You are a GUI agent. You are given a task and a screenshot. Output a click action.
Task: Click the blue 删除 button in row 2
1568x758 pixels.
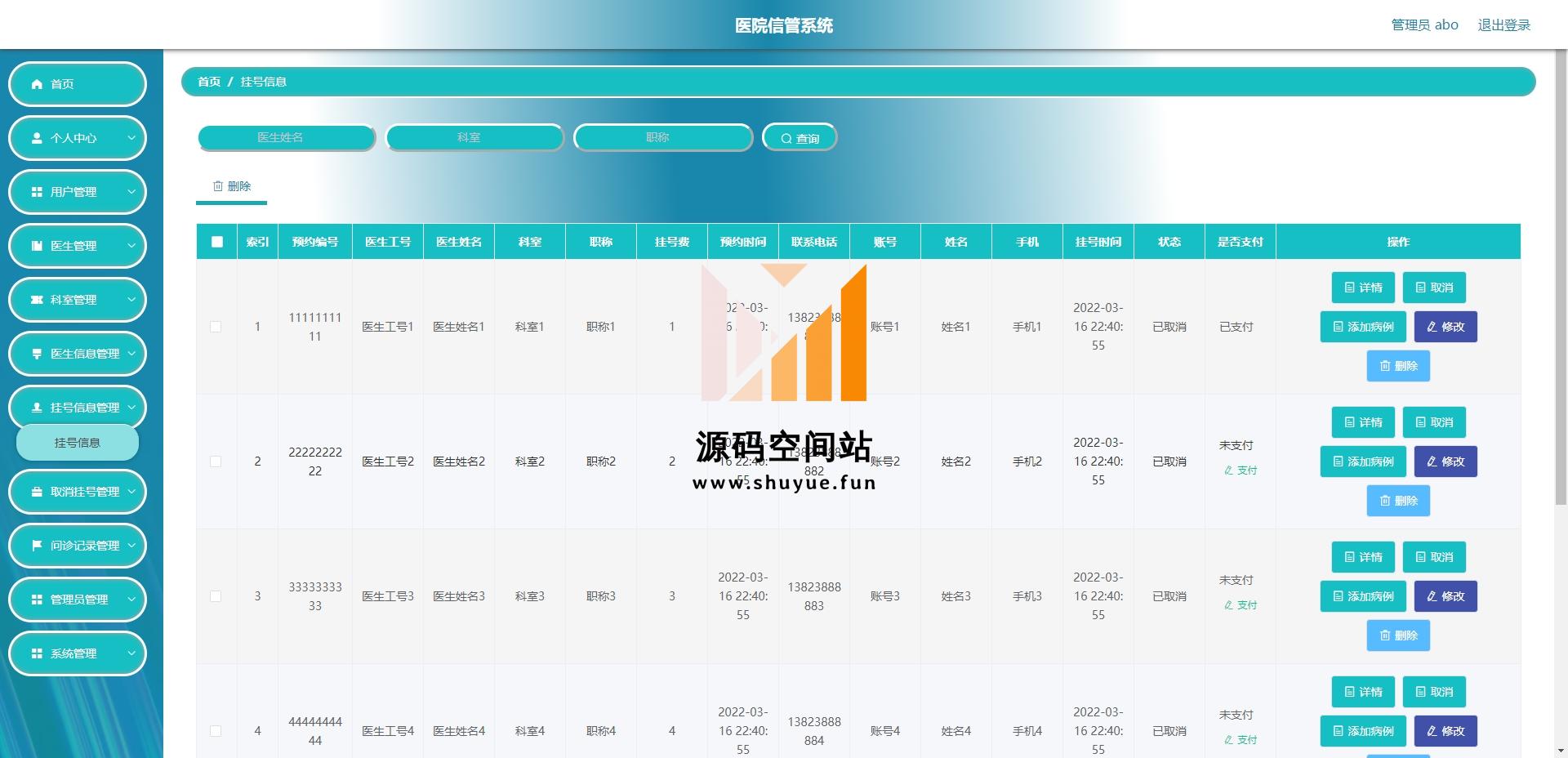coord(1397,501)
